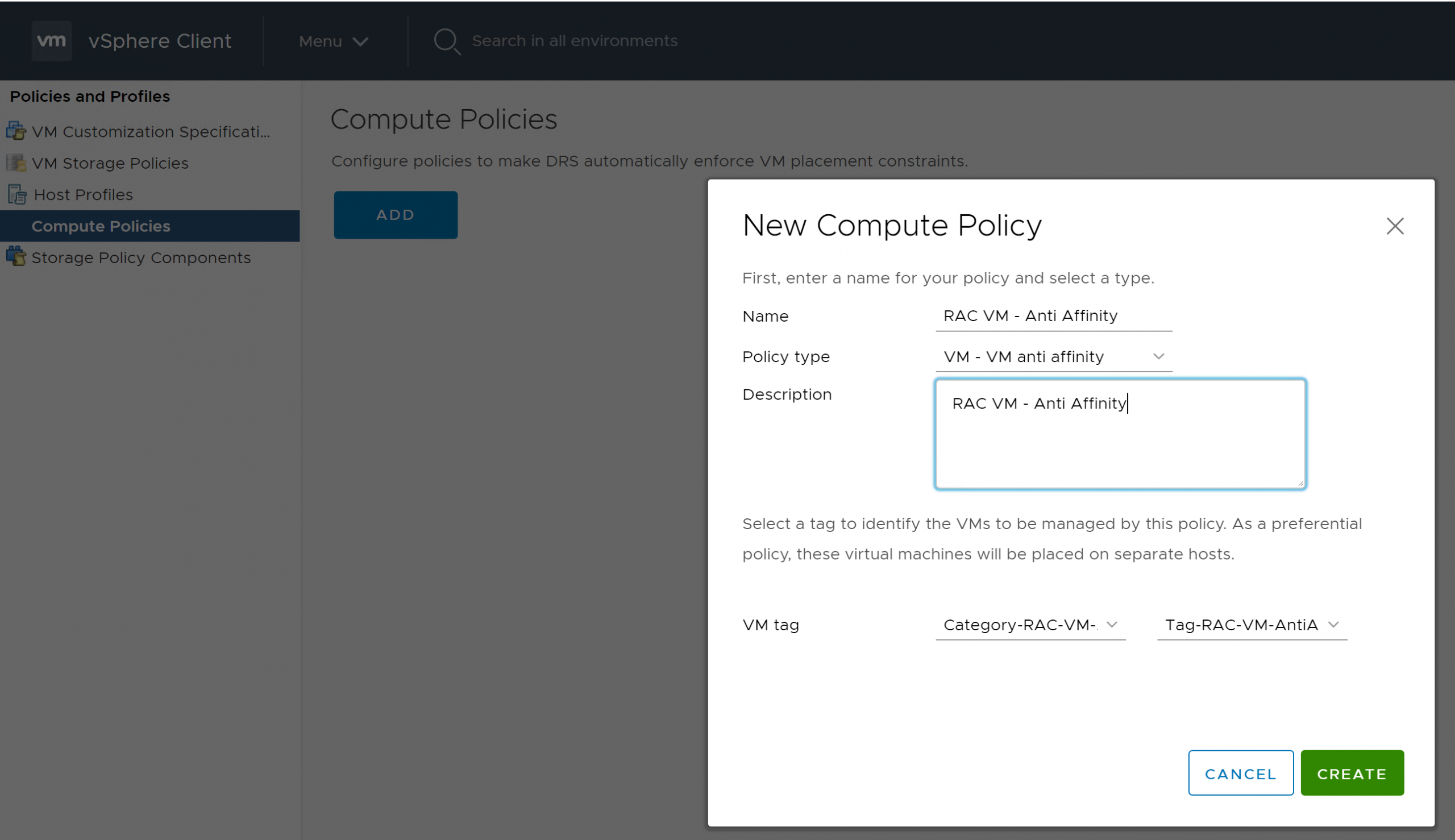
Task: Click VM Customization Specification icon in sidebar
Action: click(16, 131)
